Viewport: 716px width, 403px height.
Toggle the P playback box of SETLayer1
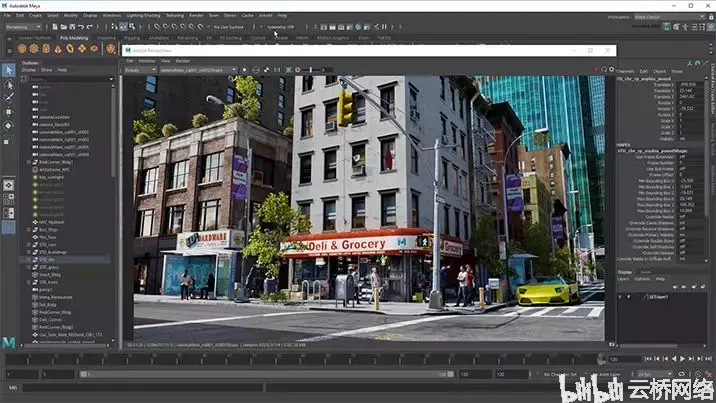point(629,297)
